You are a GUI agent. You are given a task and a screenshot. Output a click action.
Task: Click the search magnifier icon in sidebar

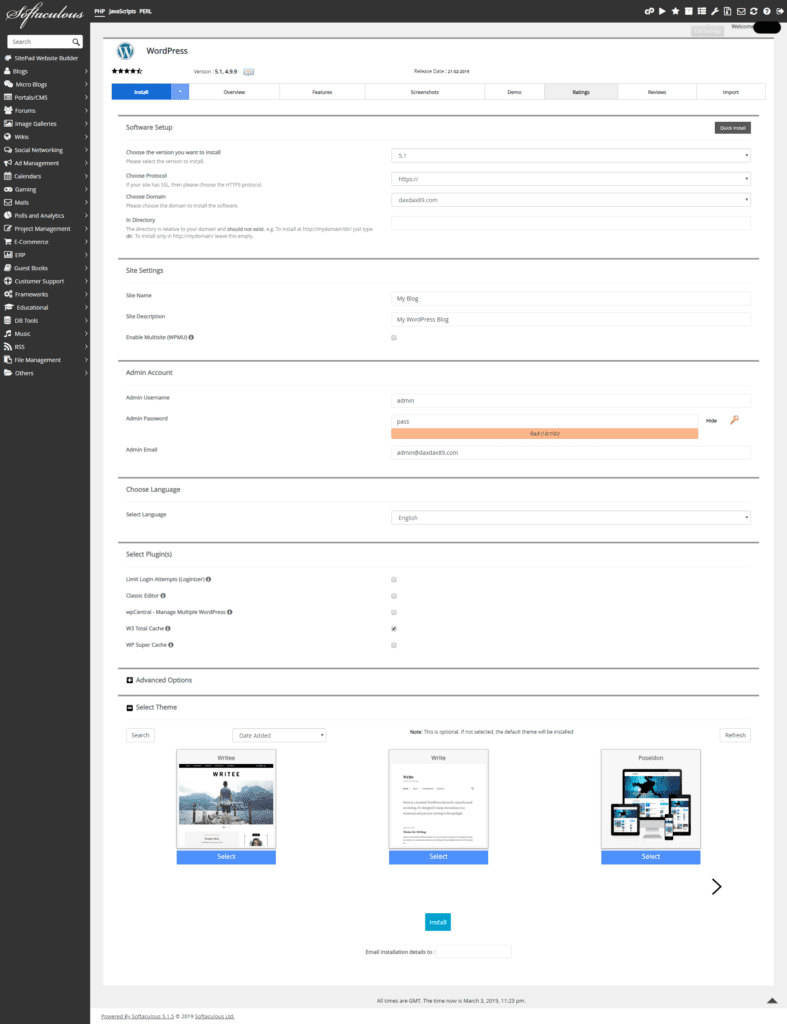(76, 42)
